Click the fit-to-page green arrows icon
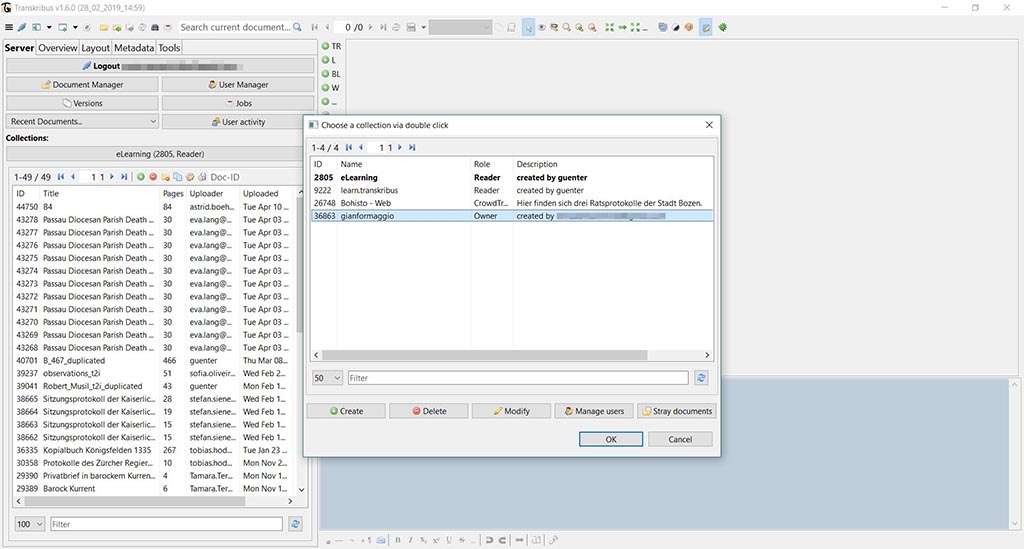 [x=609, y=27]
